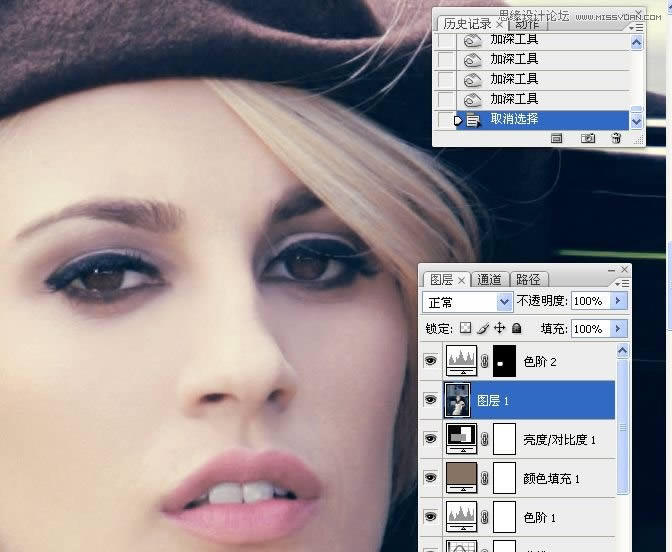Viewport: 672px width, 552px height.
Task: Hide the 颜色填充 1 layer
Action: pyautogui.click(x=431, y=478)
